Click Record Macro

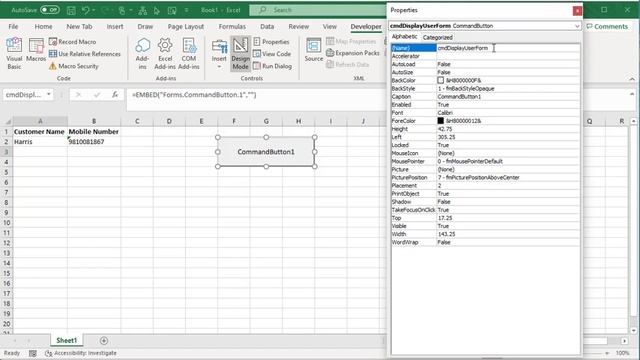(73, 42)
